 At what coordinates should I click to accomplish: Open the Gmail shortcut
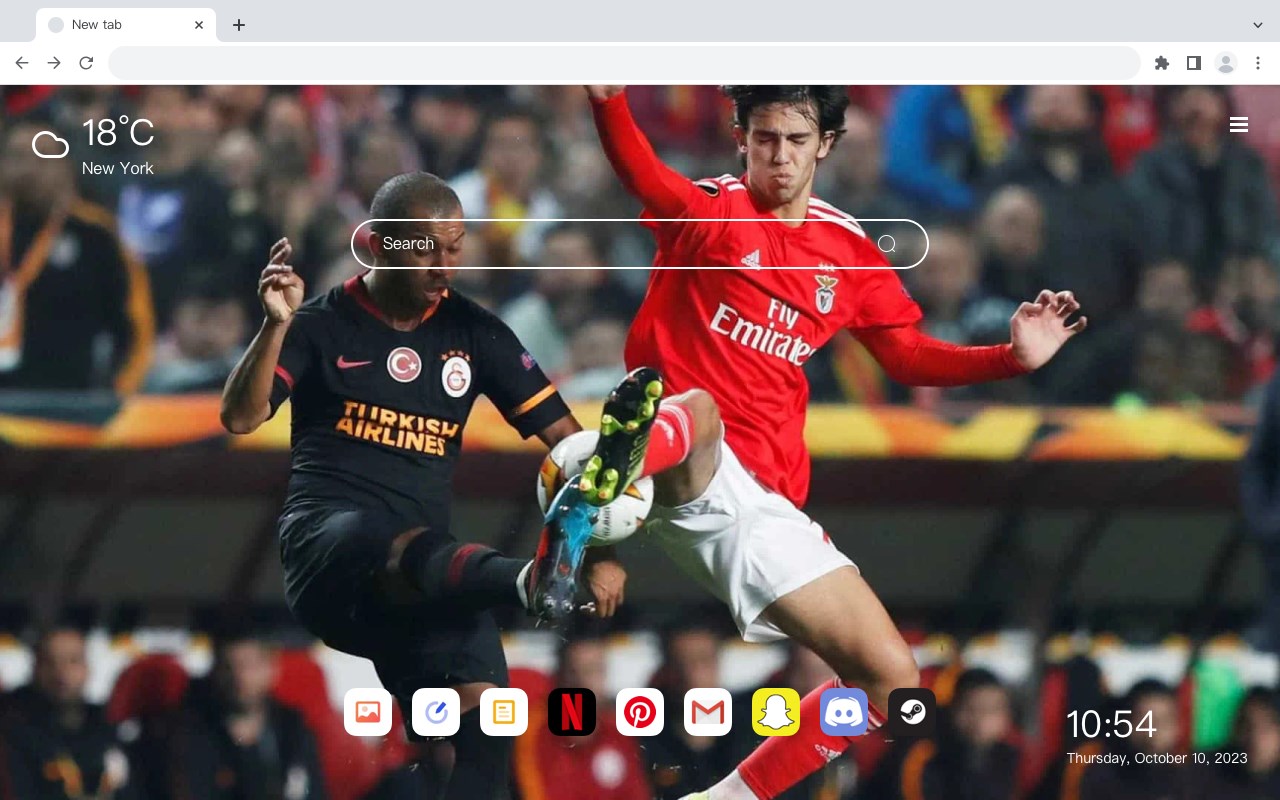click(708, 712)
